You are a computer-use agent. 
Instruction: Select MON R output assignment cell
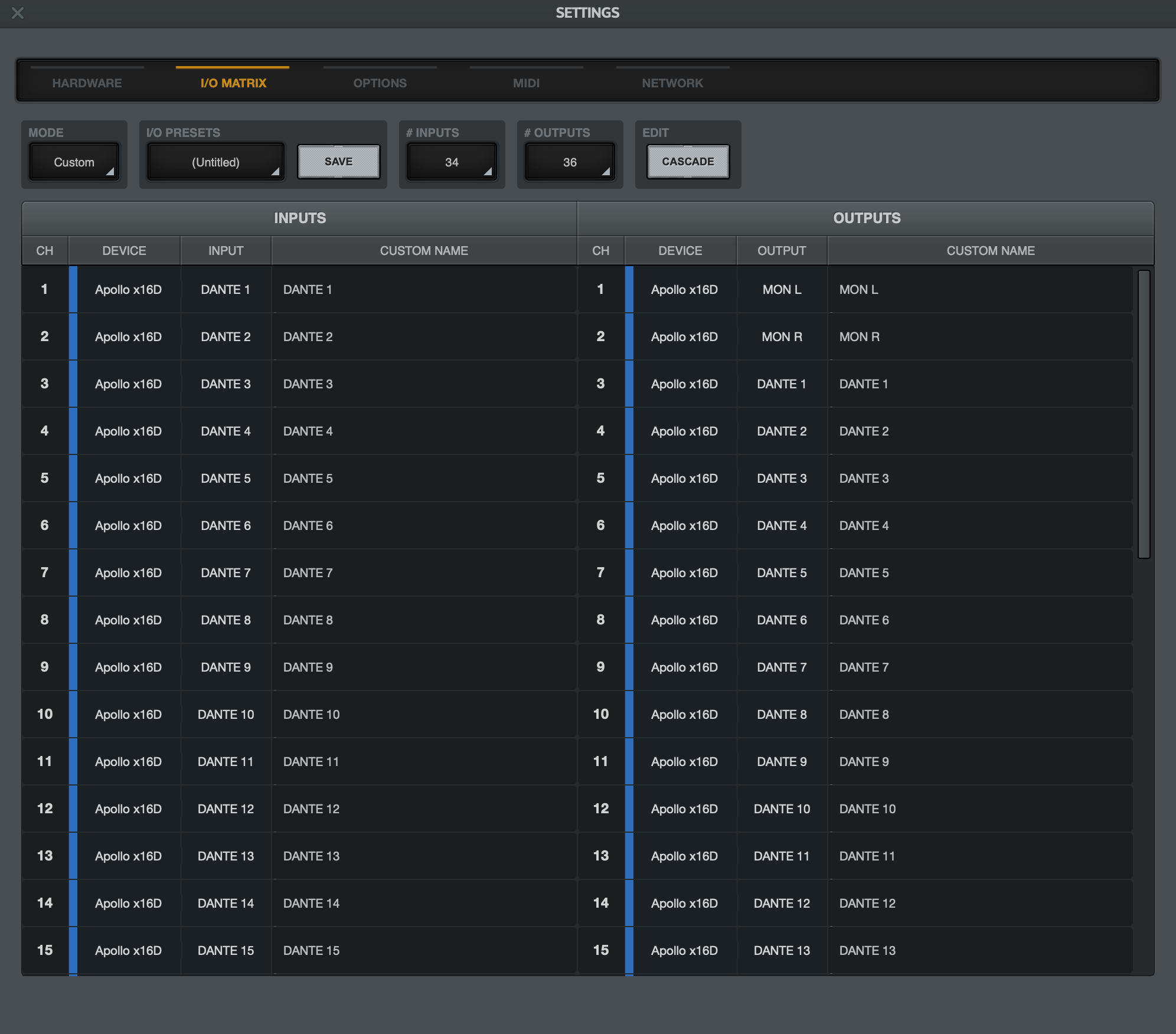[781, 337]
